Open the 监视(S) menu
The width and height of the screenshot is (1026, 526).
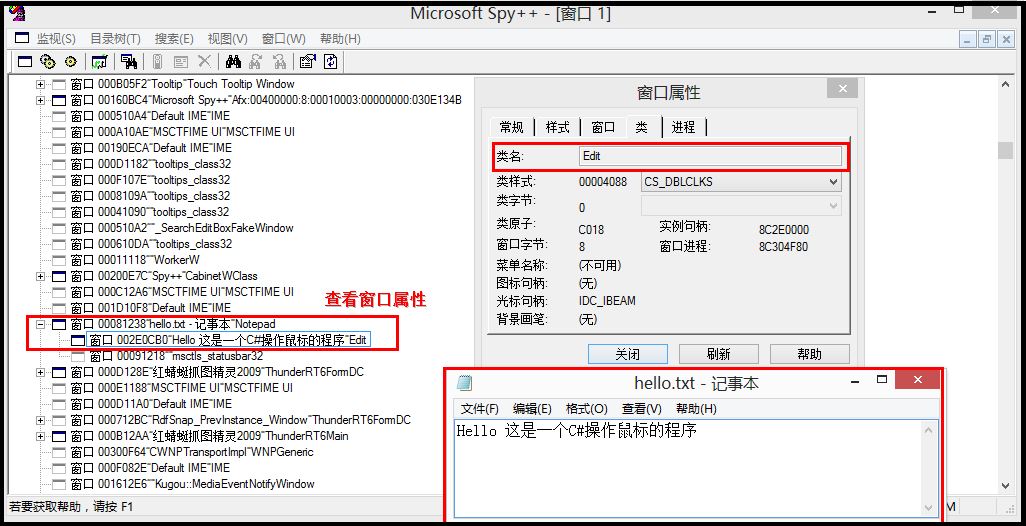[56, 39]
